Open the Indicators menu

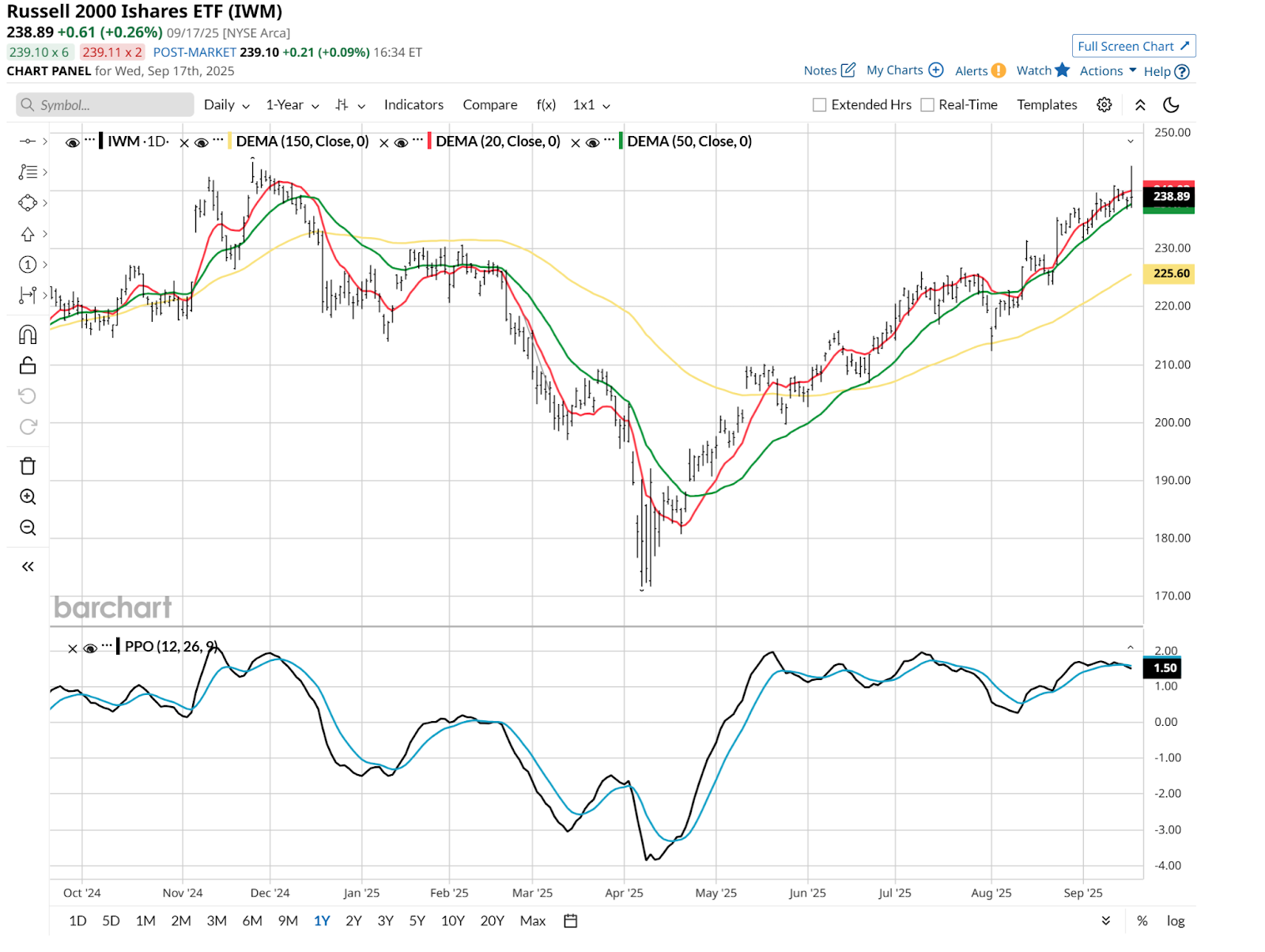pyautogui.click(x=413, y=104)
